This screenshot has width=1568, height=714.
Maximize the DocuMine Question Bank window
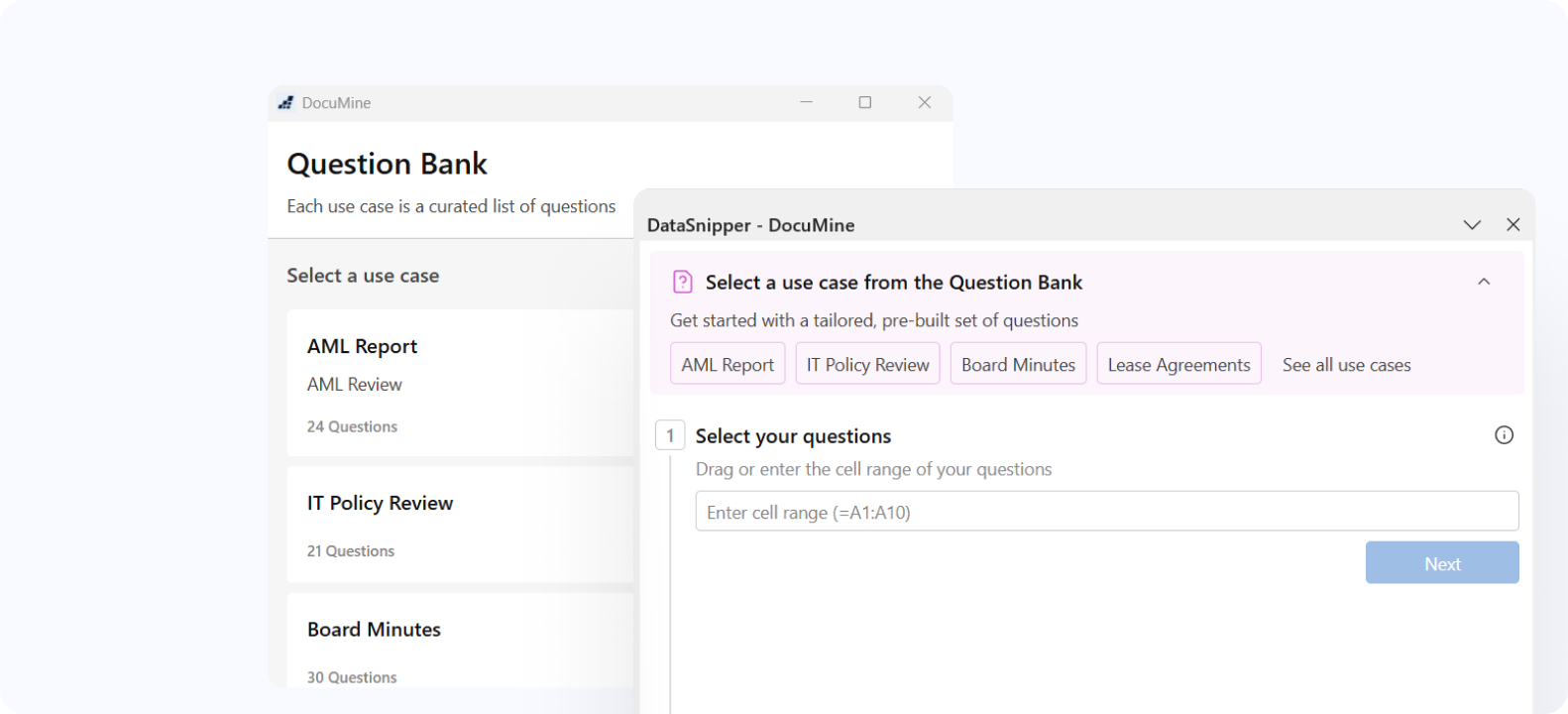864,102
